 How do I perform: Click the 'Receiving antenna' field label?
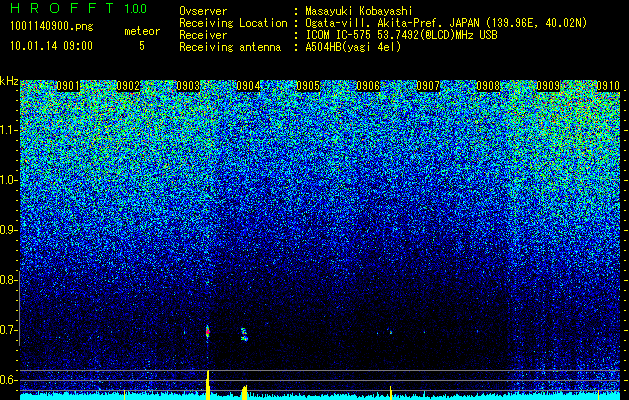pos(230,47)
